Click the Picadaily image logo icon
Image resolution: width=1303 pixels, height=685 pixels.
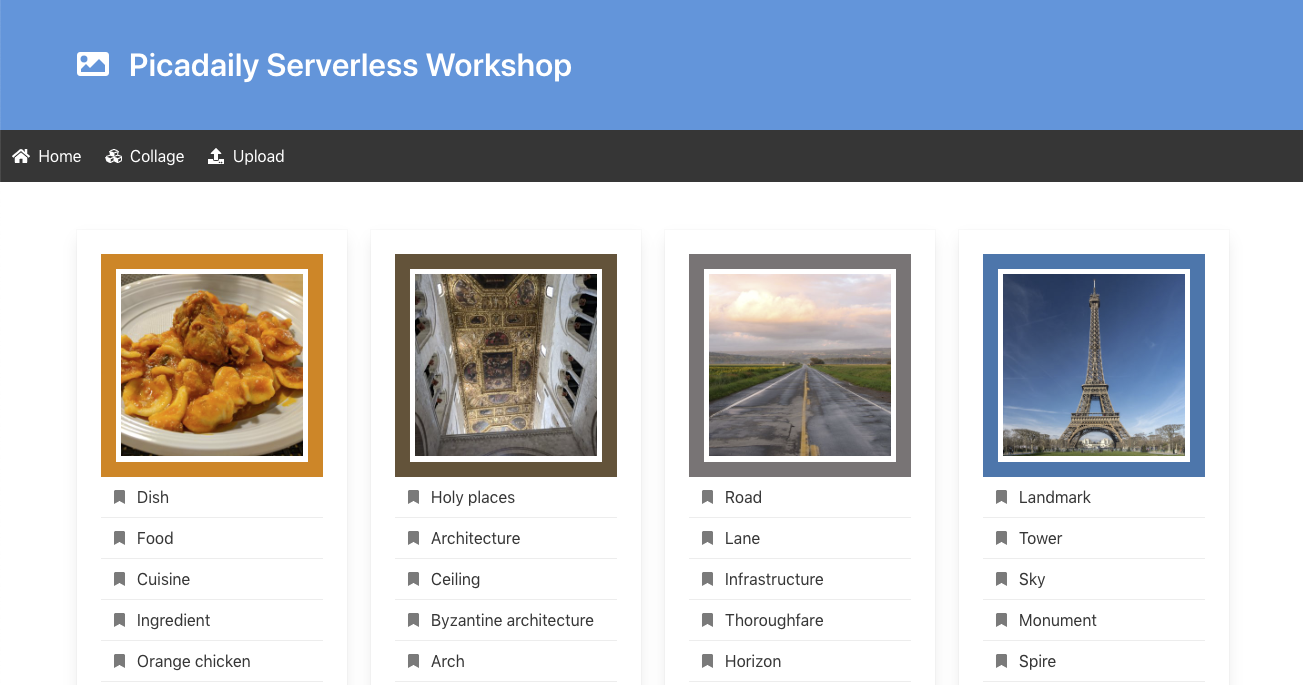[x=93, y=65]
